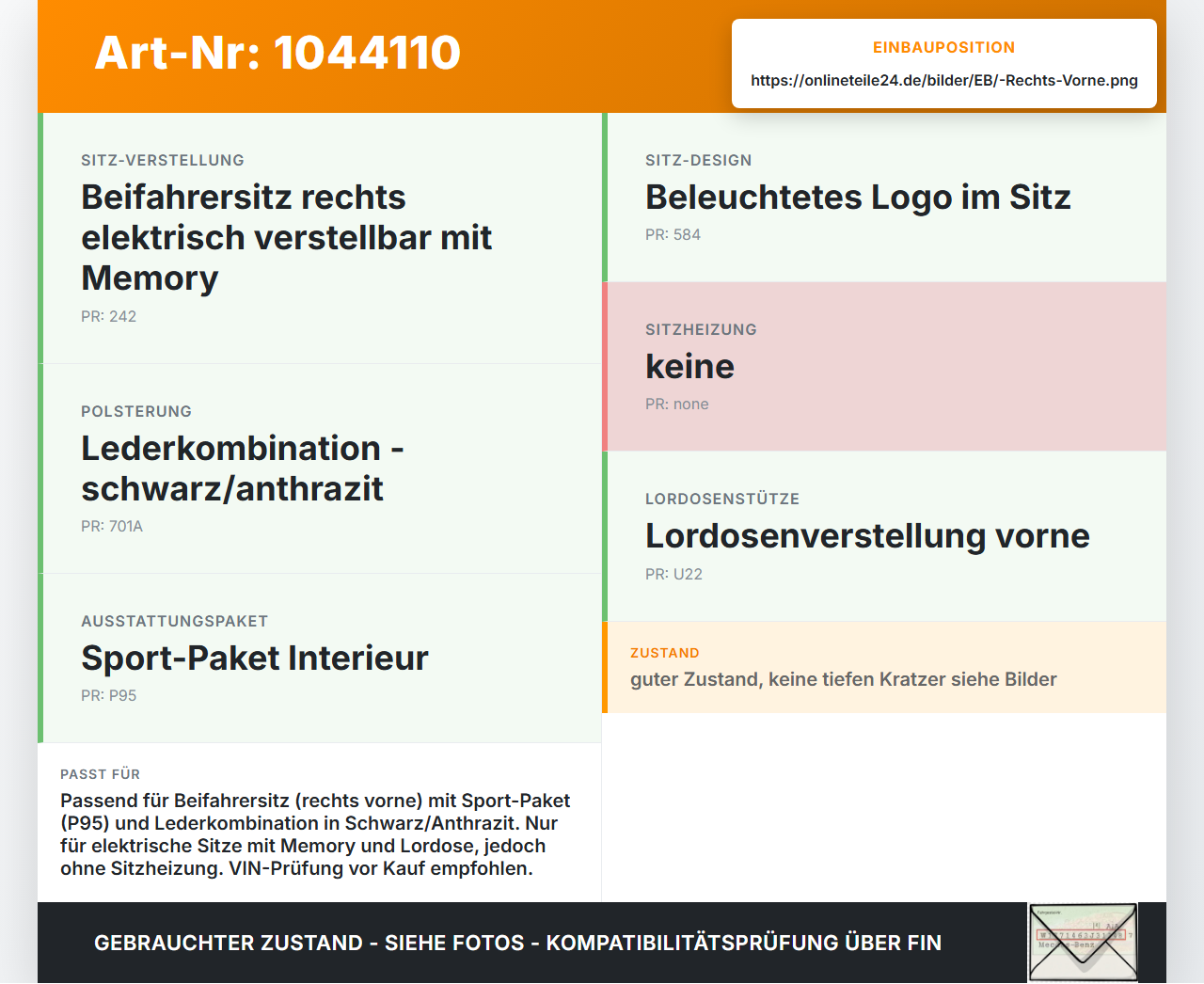This screenshot has width=1204, height=984.
Task: Click the 'PR: P95' code
Action: (x=109, y=696)
